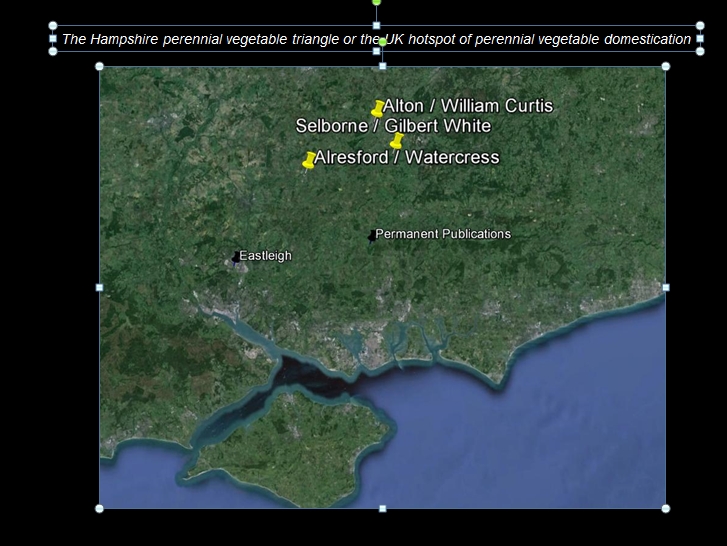
Task: Click the black pin for Permanent Publications
Action: pyautogui.click(x=372, y=236)
